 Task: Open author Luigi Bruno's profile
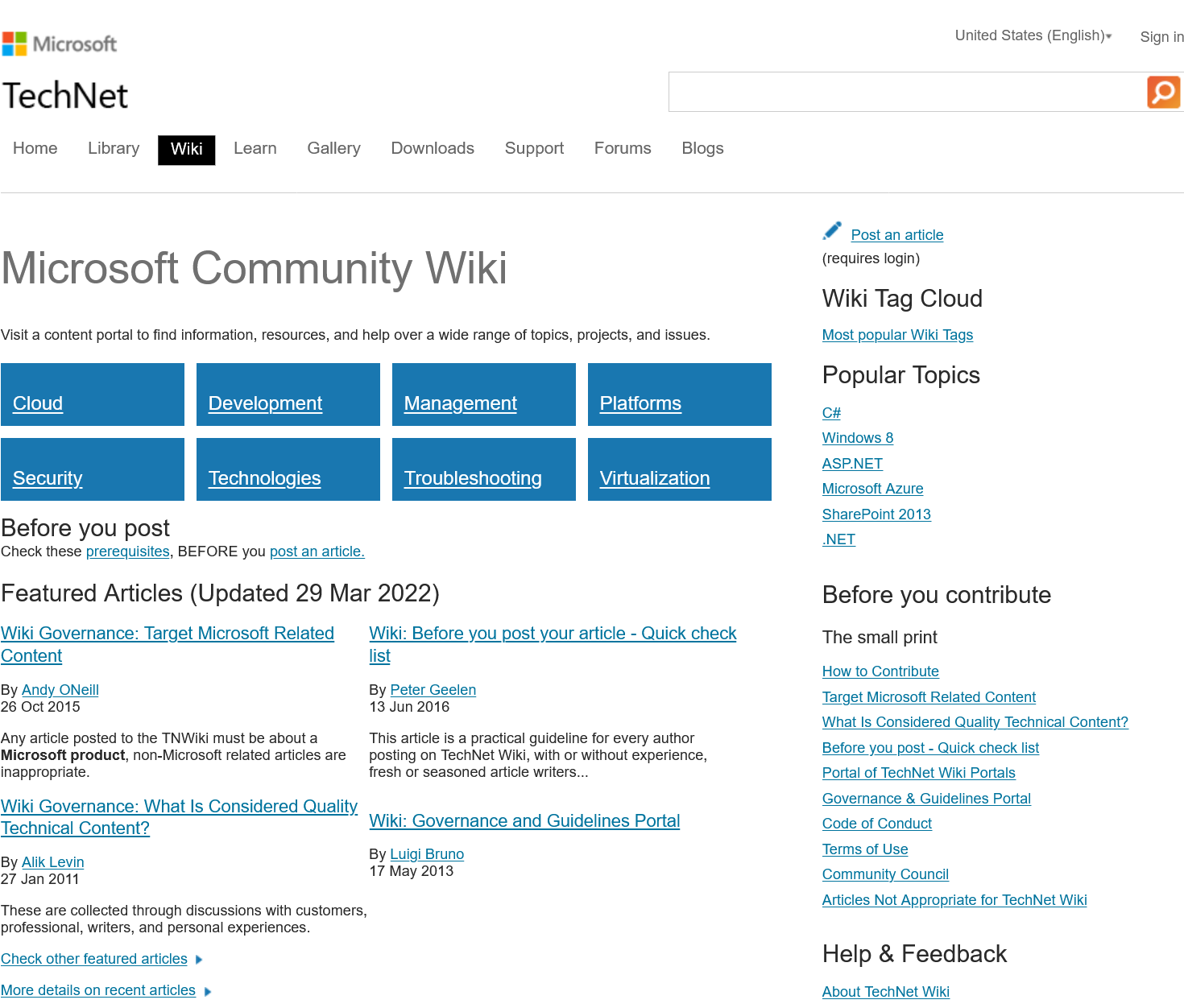427,854
